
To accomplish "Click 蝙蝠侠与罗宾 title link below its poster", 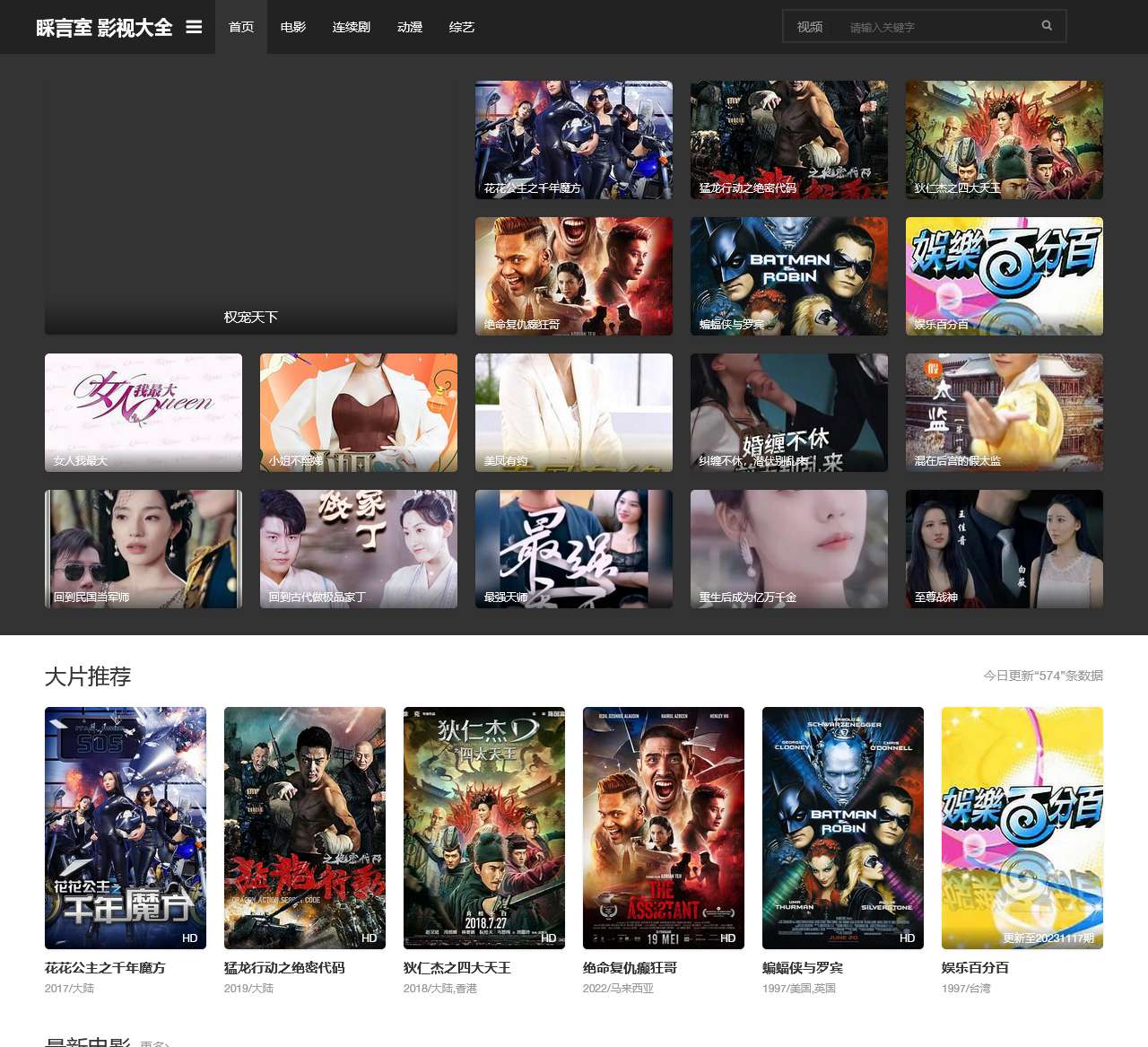I will (803, 968).
